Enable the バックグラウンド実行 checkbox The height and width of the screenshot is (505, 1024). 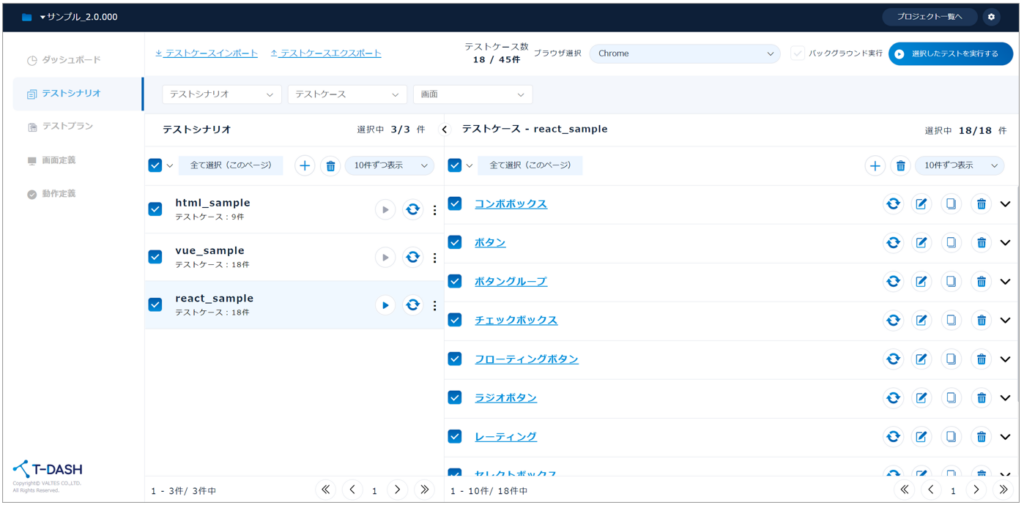coord(797,53)
